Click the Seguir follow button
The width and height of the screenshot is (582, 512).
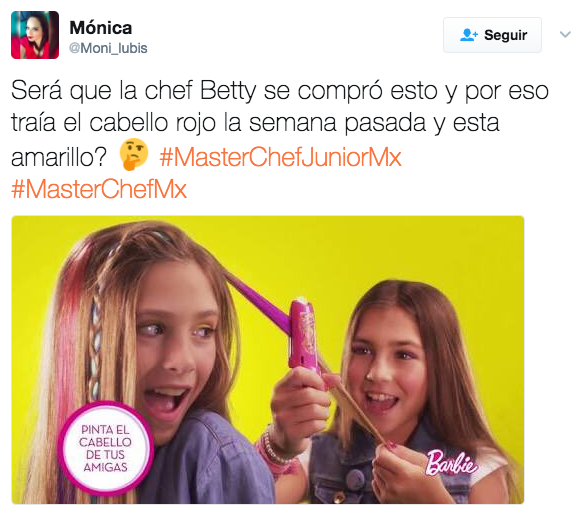(x=492, y=35)
